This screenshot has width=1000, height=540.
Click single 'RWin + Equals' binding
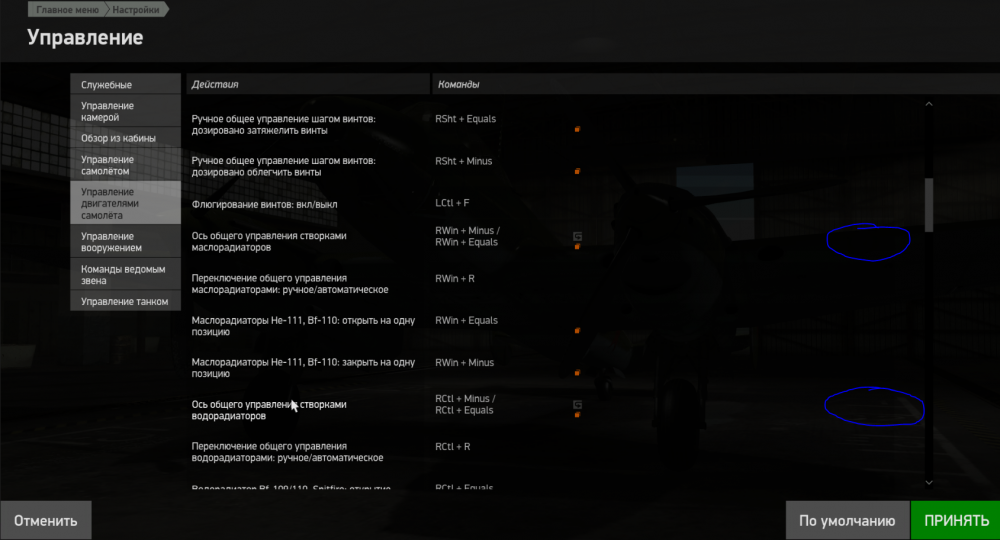tap(466, 321)
